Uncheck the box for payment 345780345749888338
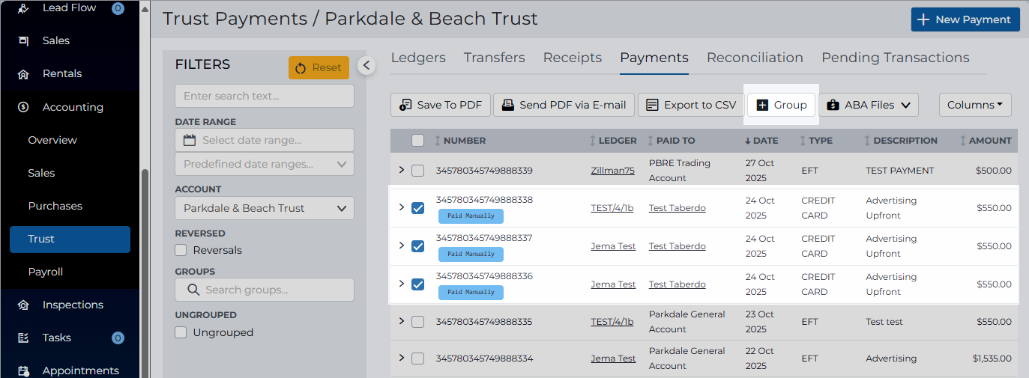Image resolution: width=1029 pixels, height=378 pixels. [417, 208]
